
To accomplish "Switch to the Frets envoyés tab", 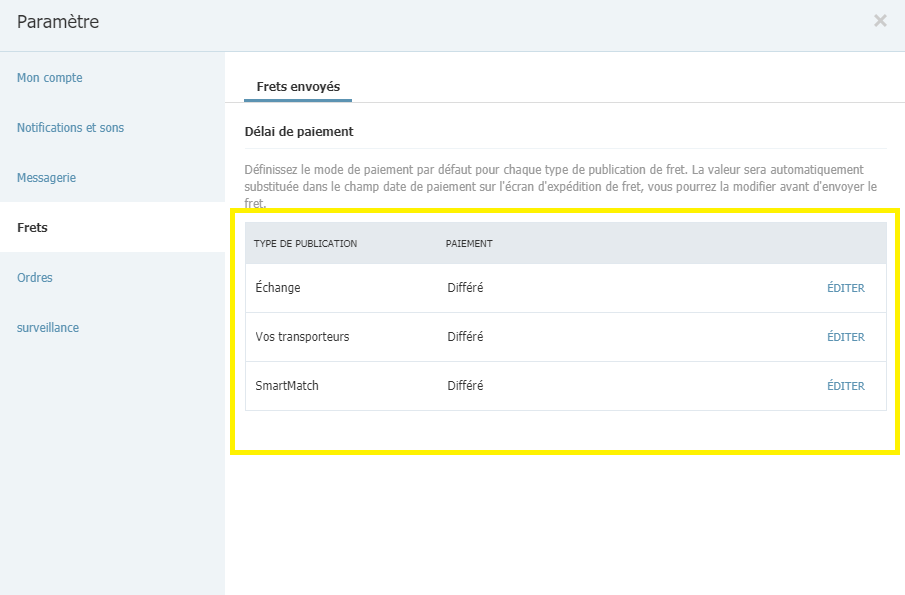I will tap(298, 87).
